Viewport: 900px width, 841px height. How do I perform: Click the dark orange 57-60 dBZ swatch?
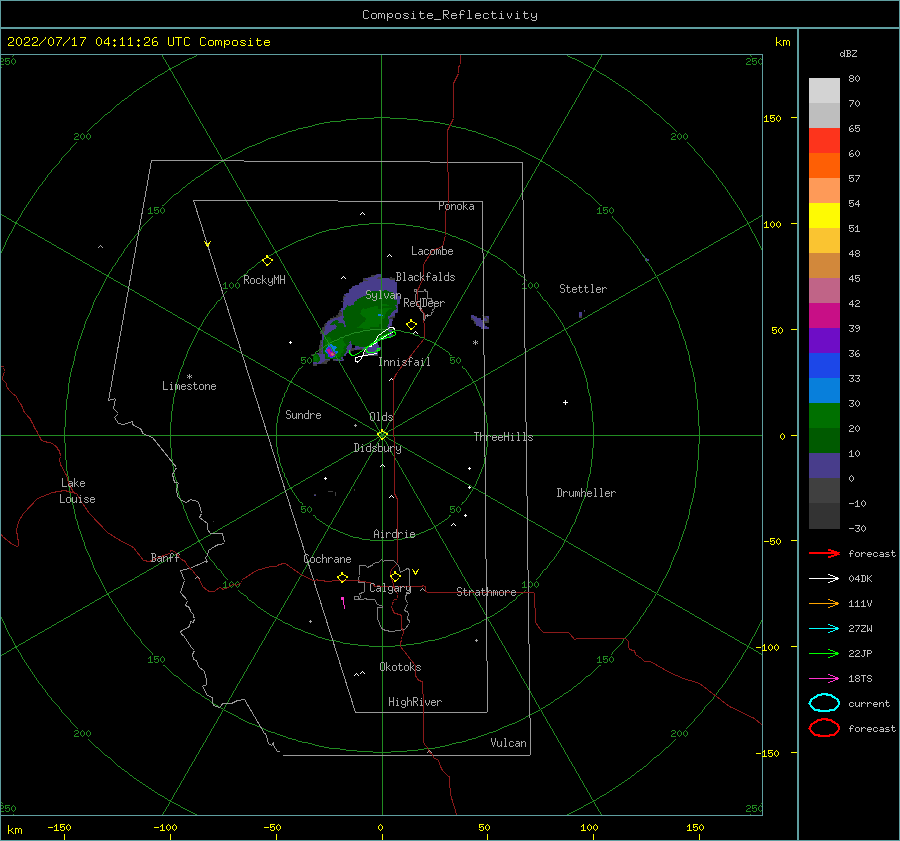click(x=824, y=165)
